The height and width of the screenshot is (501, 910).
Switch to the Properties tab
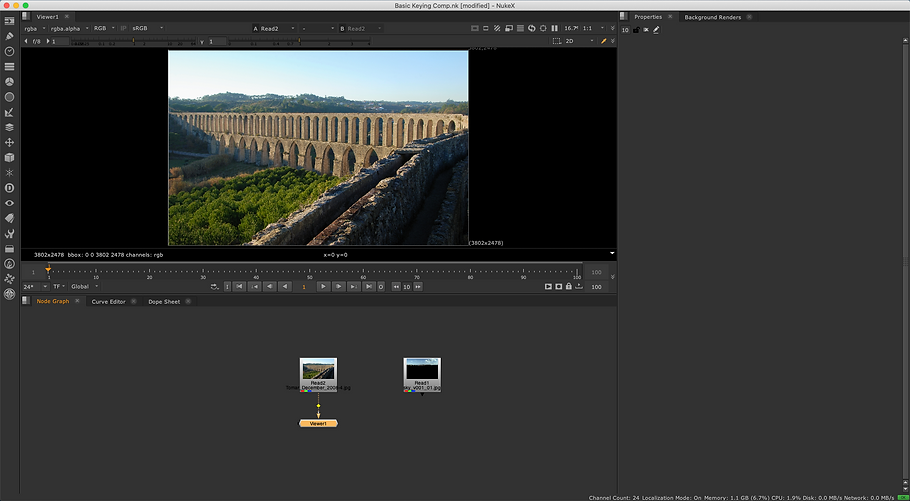tap(648, 17)
